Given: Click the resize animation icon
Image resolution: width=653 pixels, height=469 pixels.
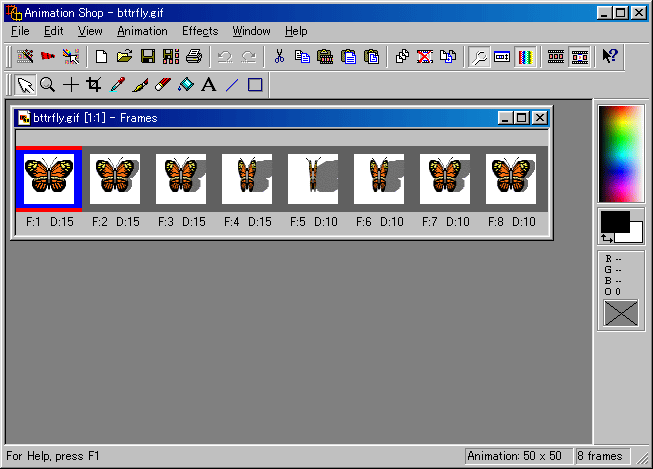Looking at the screenshot, I should point(502,56).
